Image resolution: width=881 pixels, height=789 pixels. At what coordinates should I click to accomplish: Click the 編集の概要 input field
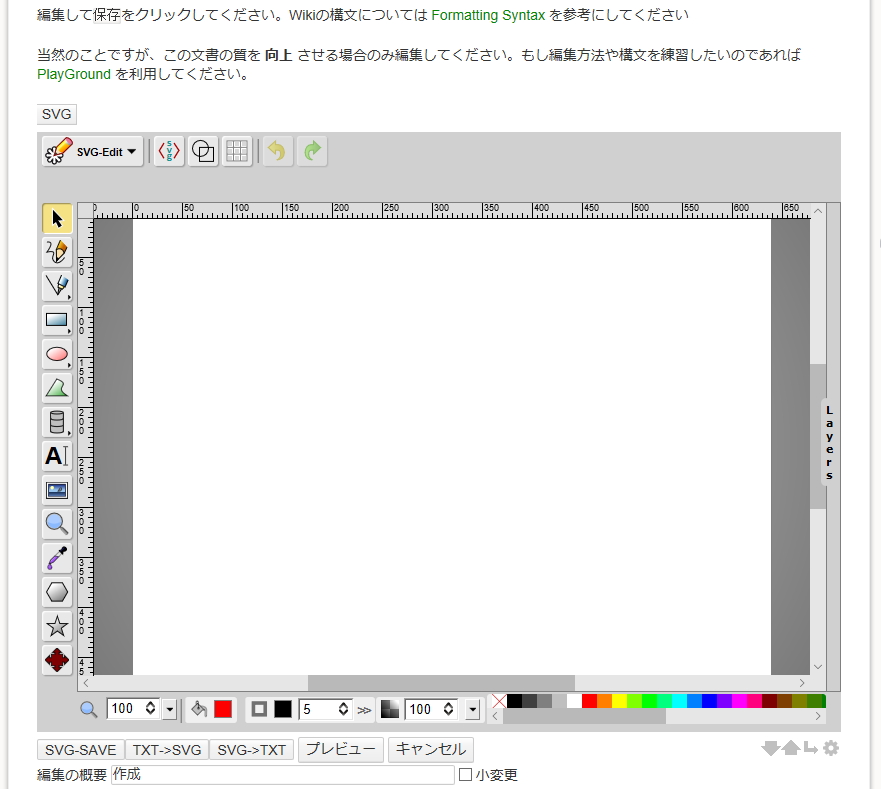pos(282,775)
